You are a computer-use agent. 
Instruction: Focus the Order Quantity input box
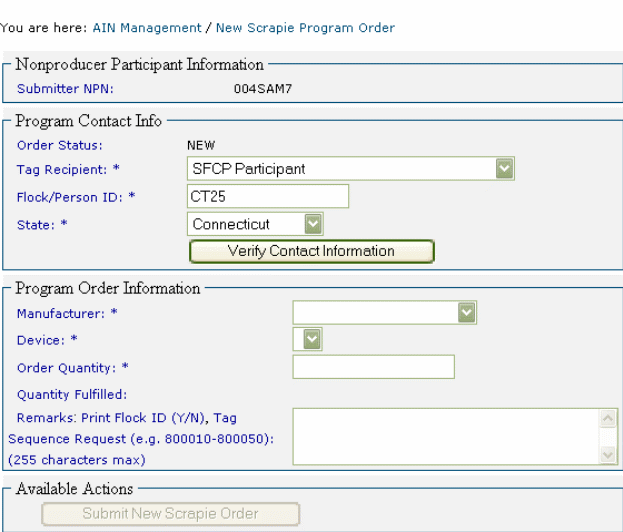click(x=373, y=367)
